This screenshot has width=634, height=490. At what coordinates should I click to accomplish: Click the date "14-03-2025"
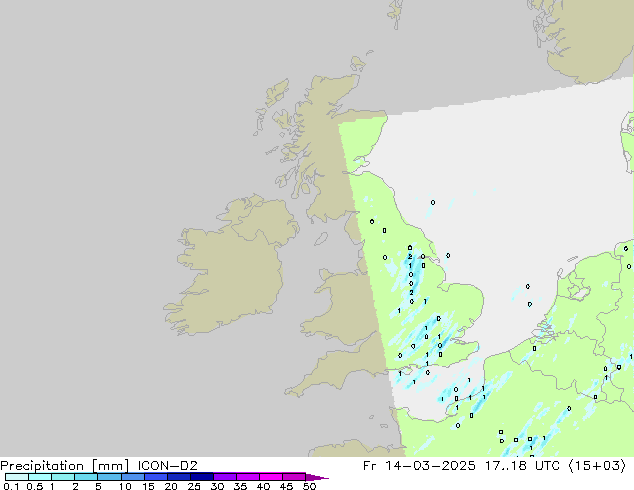(x=430, y=466)
